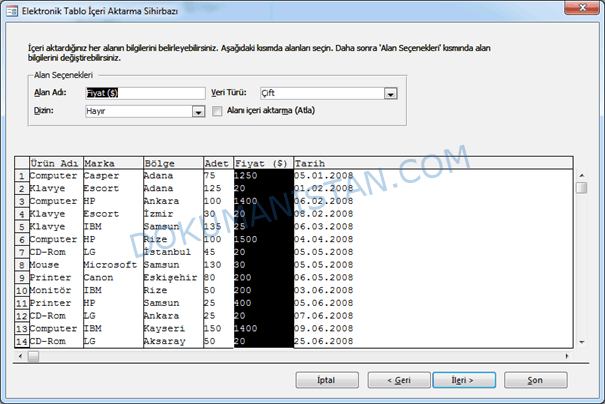Finish with the Son button
Viewport: 605px width, 404px height.
[536, 380]
